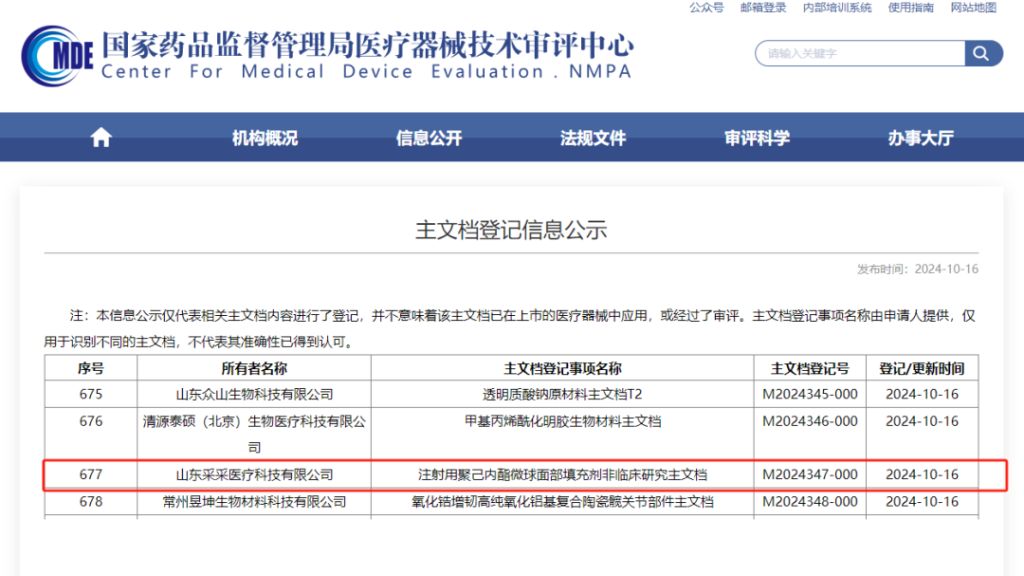Click the 邮箱登录 link

pyautogui.click(x=763, y=8)
